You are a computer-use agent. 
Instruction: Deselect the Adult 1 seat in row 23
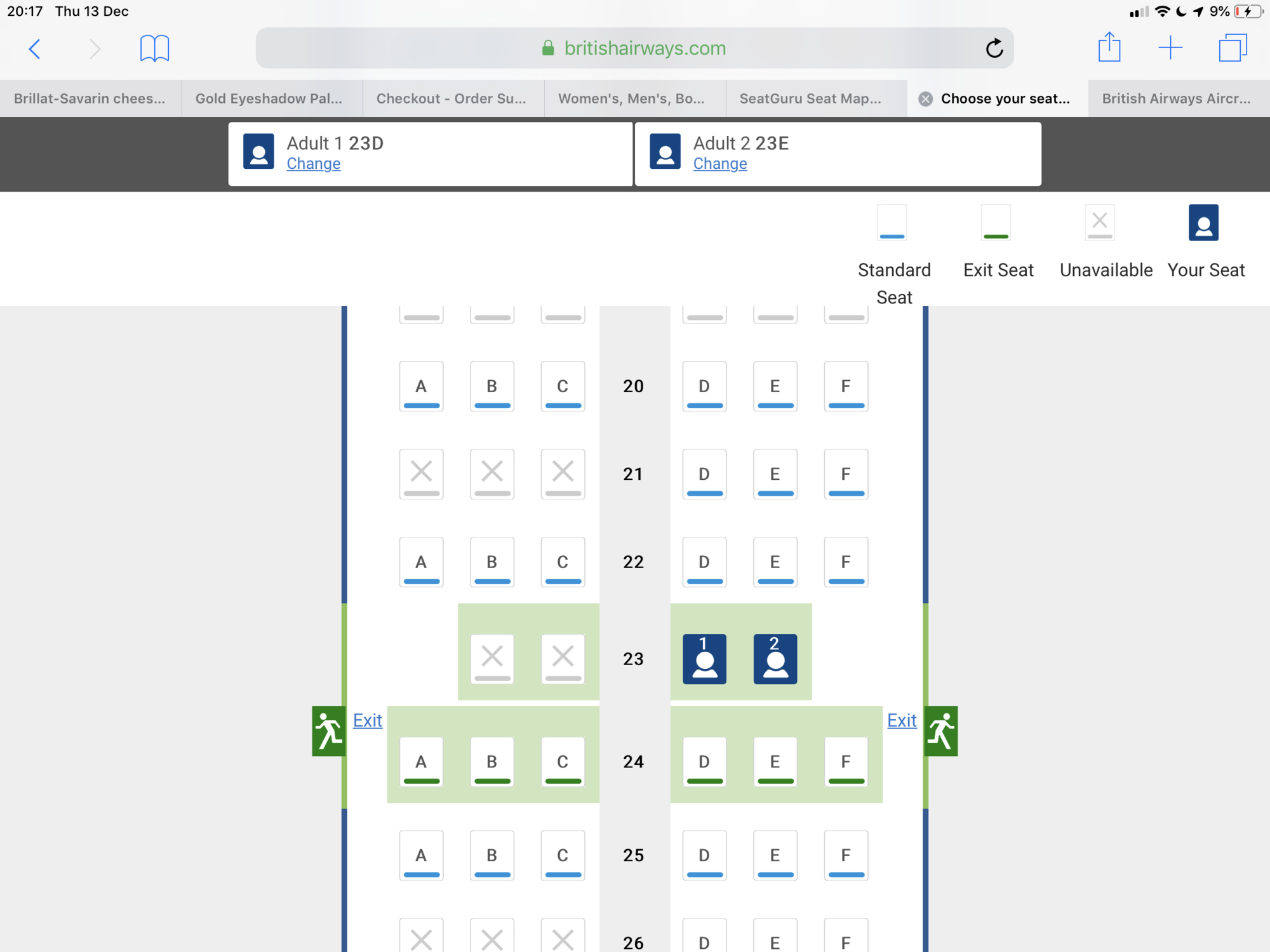[x=704, y=659]
